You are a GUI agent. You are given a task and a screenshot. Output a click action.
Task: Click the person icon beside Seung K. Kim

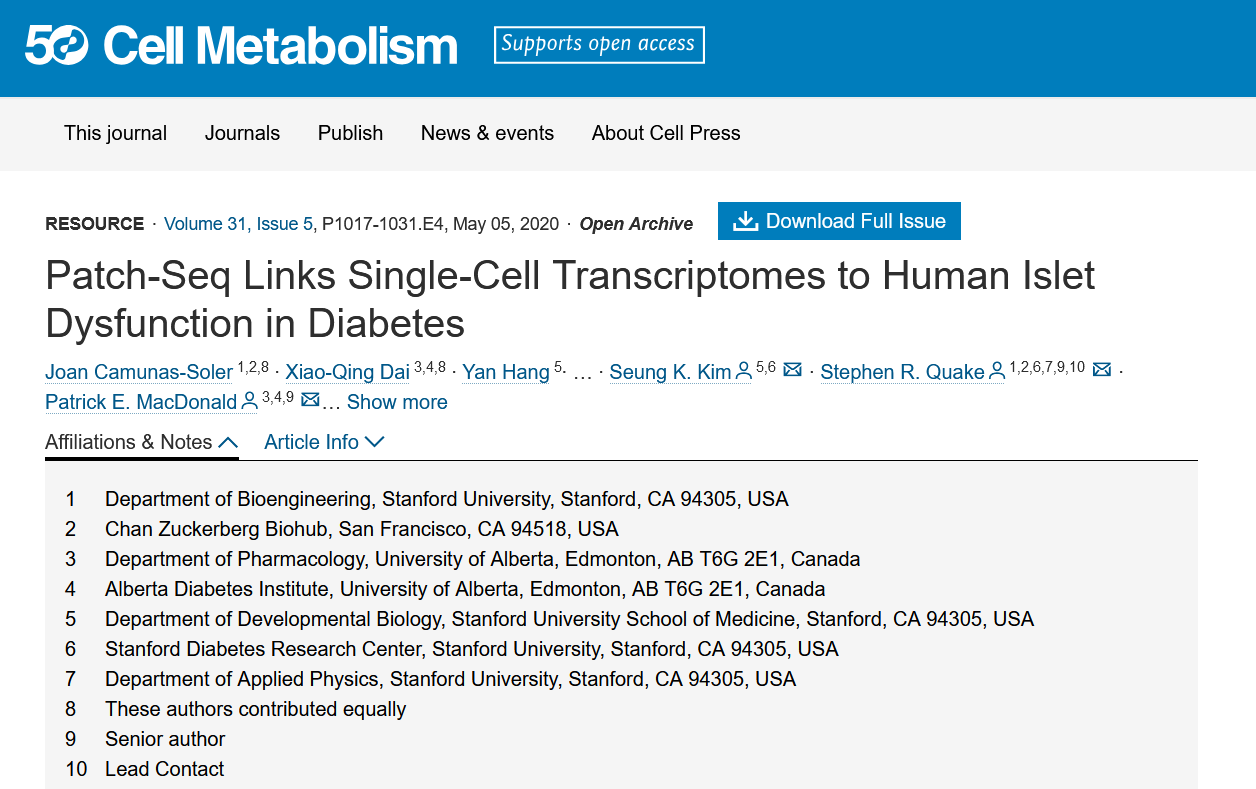(x=744, y=372)
